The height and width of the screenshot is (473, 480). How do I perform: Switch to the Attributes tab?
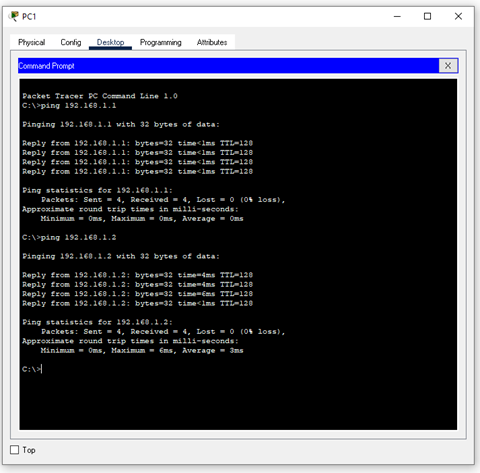tap(212, 42)
